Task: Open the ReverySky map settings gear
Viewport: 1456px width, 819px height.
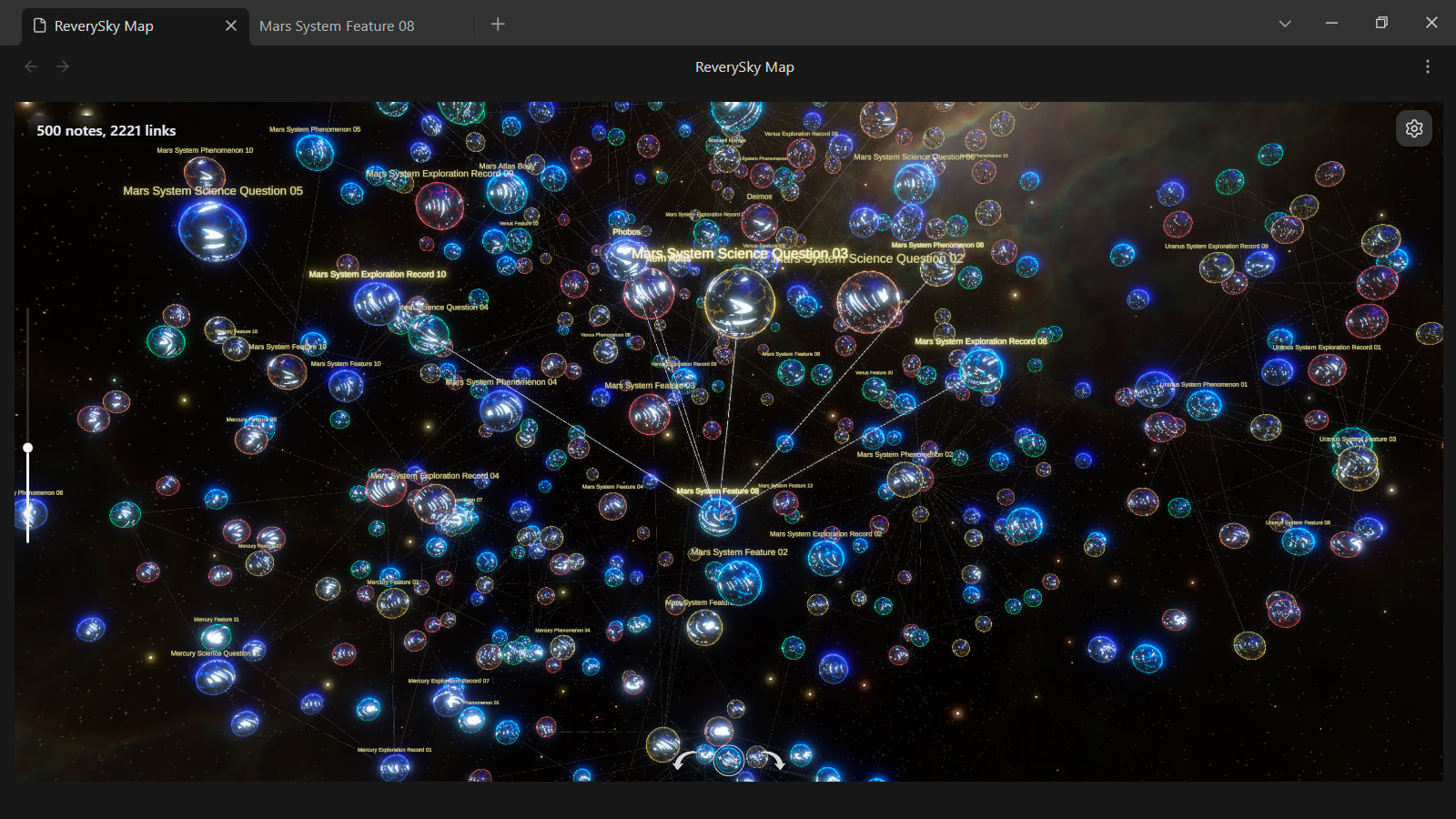Action: [1413, 128]
